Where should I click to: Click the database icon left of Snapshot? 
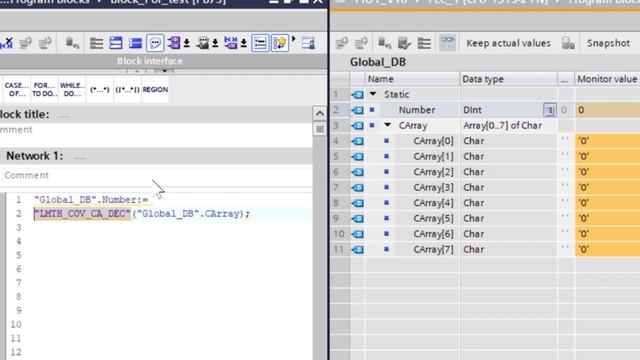pyautogui.click(x=568, y=43)
